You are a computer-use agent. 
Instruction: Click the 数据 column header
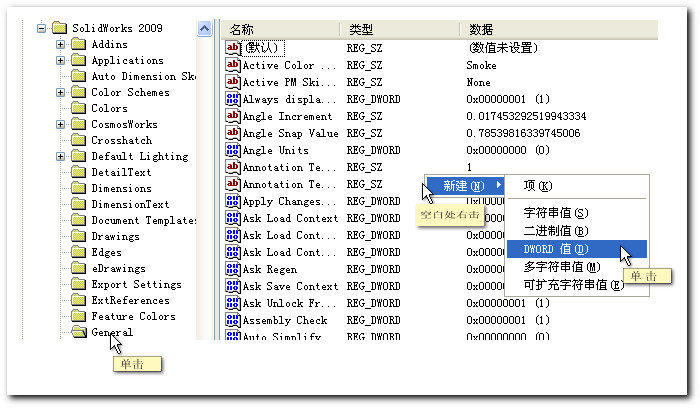click(x=559, y=30)
